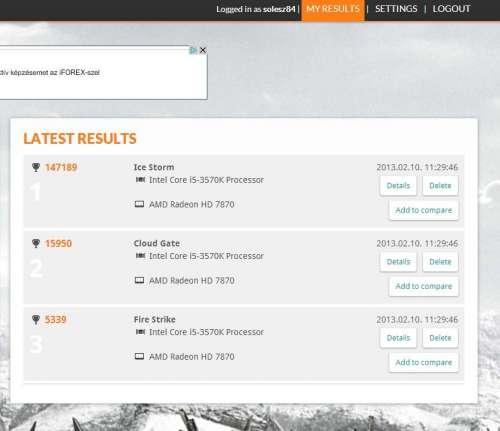
Task: View Details for Ice Storm result
Action: [x=398, y=186]
